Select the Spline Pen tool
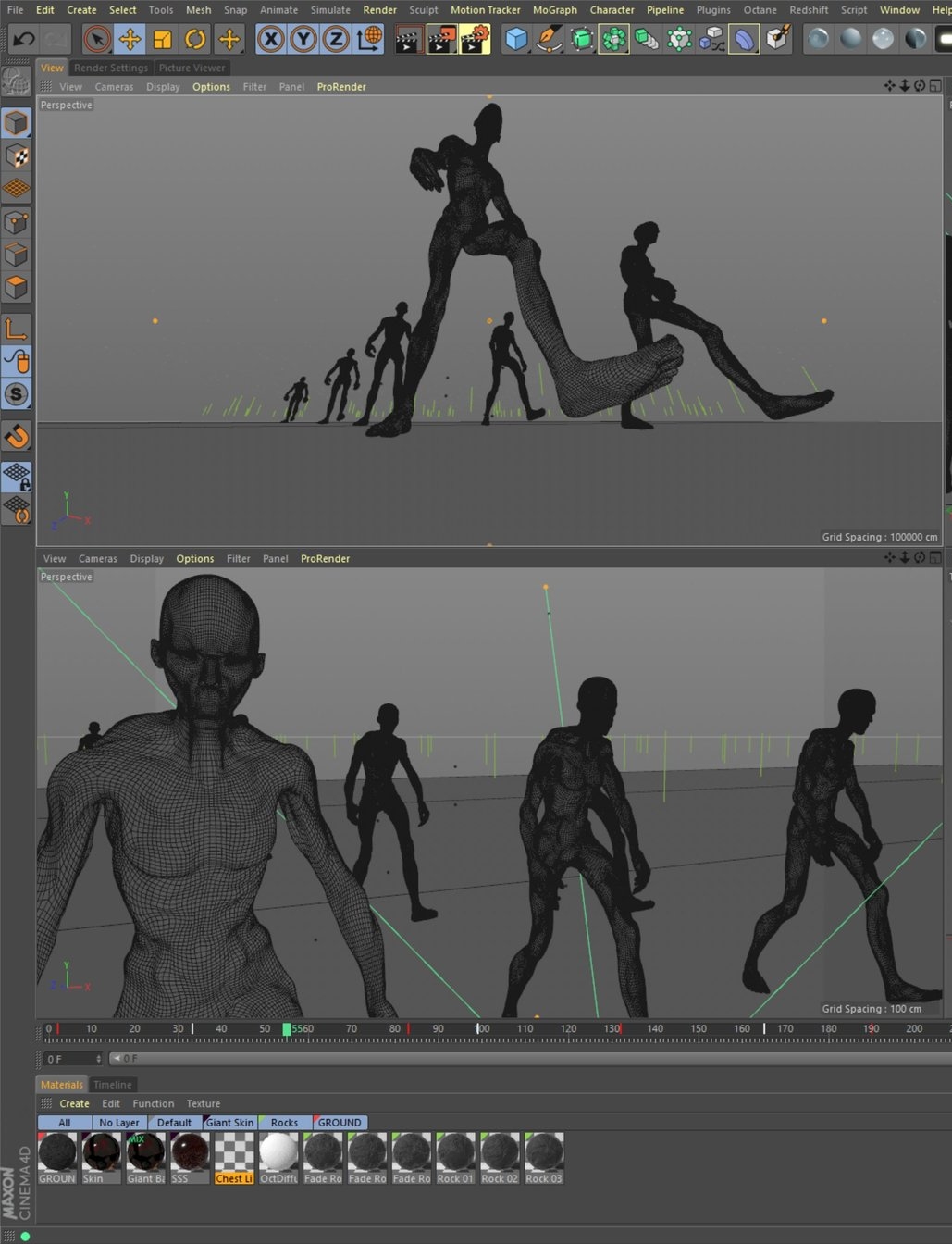This screenshot has width=952, height=1244. (x=550, y=39)
